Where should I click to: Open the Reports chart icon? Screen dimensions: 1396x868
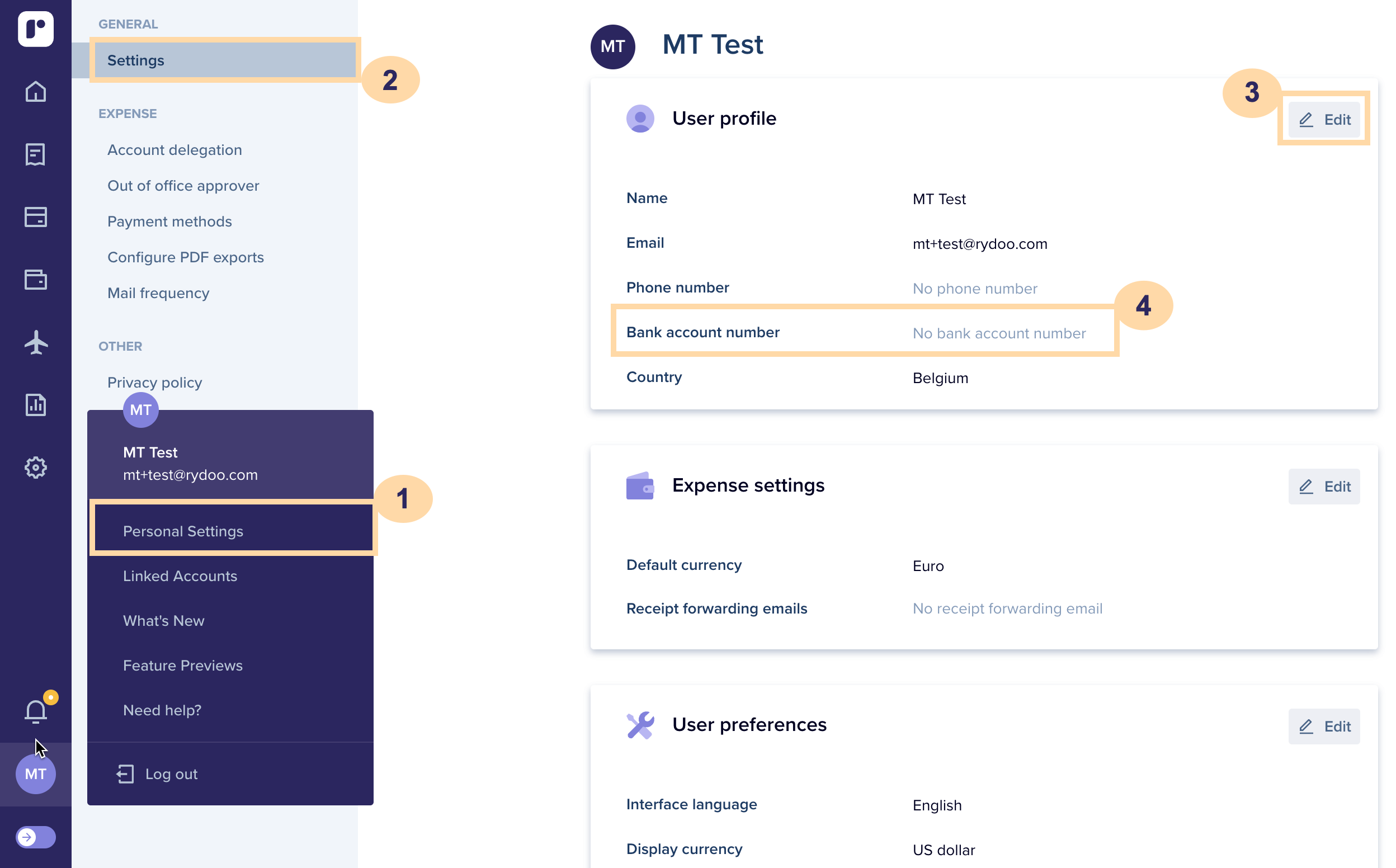click(x=36, y=405)
